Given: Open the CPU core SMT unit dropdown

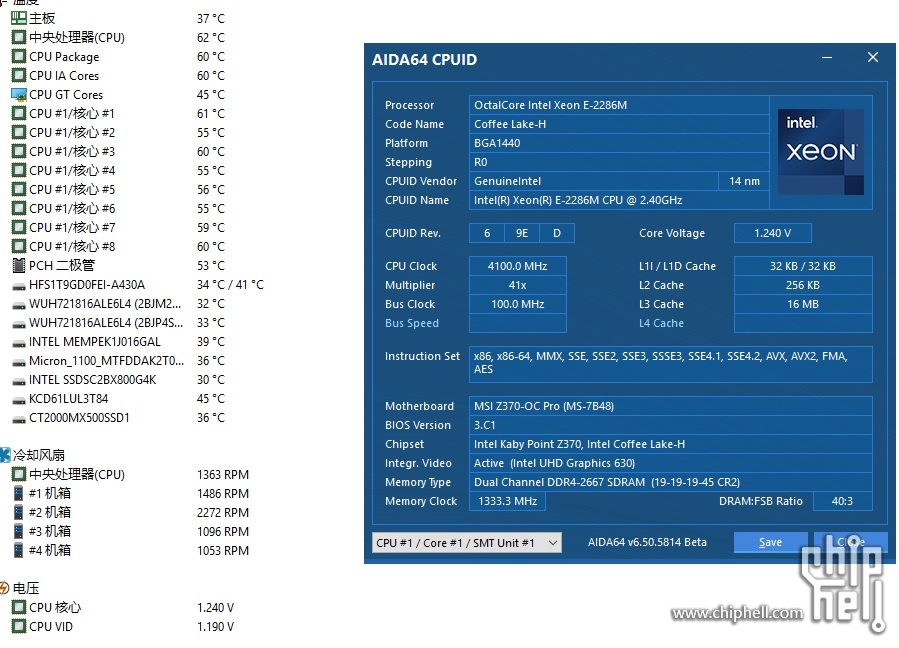Looking at the screenshot, I should (x=467, y=542).
